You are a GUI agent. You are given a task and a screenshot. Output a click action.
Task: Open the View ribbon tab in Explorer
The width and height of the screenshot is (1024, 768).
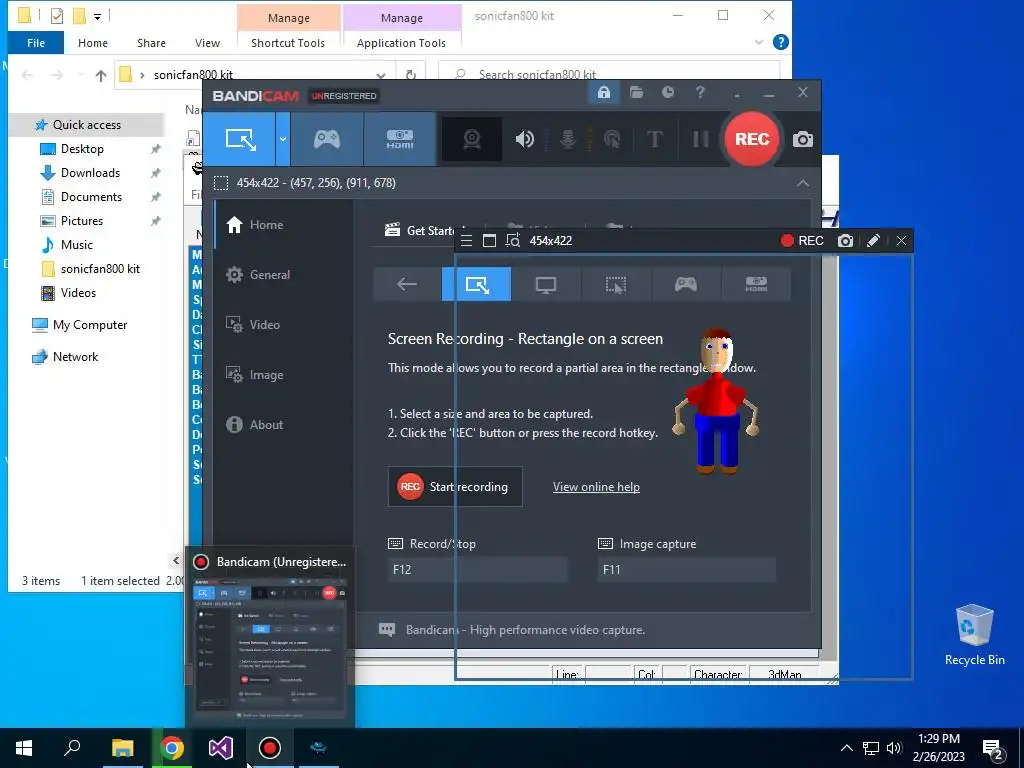point(207,43)
